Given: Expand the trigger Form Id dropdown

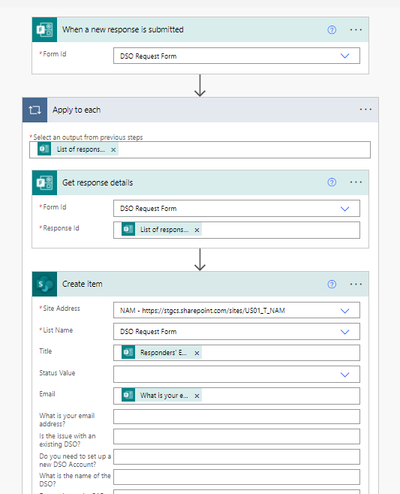Looking at the screenshot, I should 345,56.
